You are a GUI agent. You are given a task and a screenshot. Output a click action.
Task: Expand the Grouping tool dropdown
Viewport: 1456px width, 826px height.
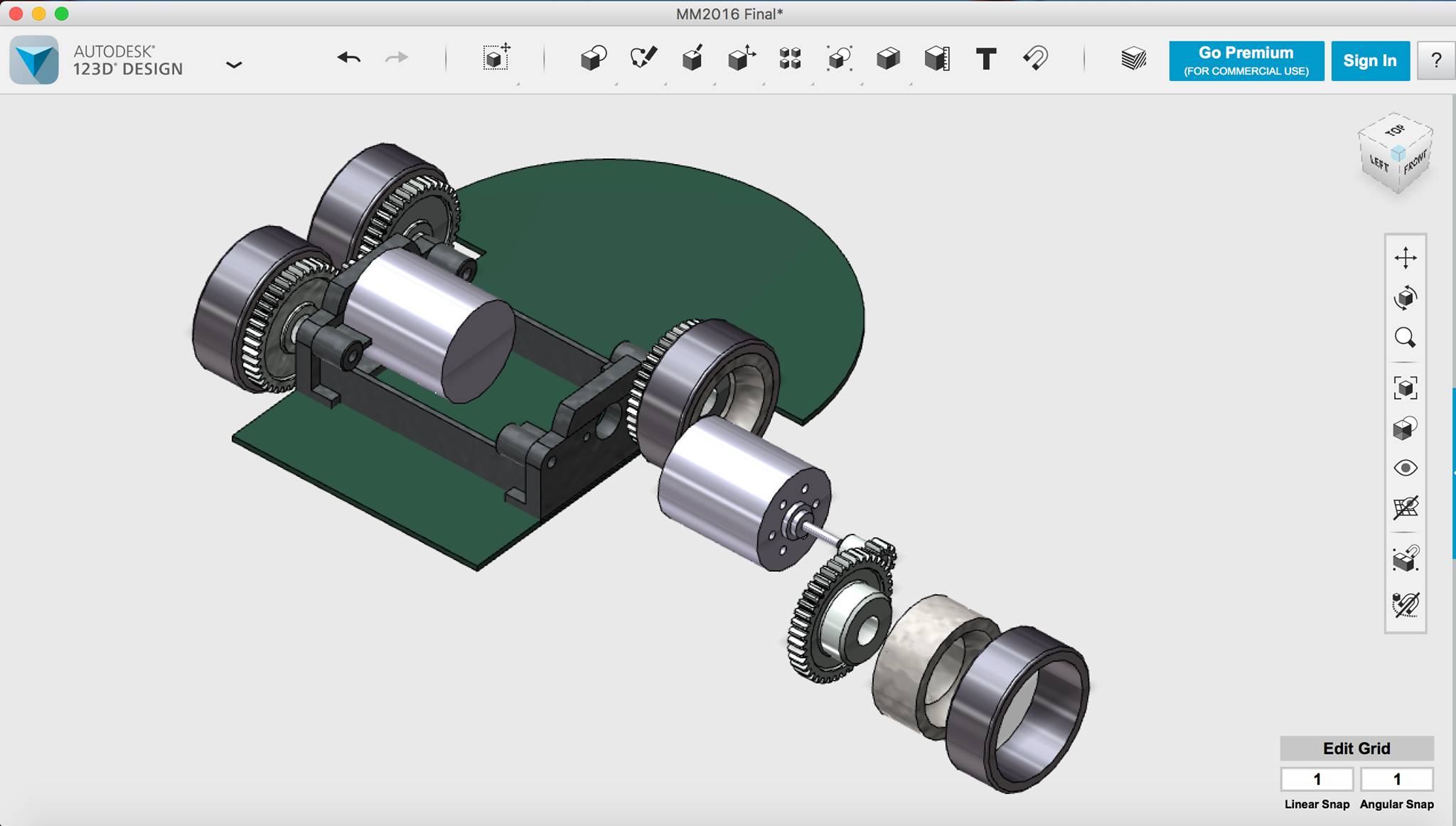pyautogui.click(x=862, y=84)
